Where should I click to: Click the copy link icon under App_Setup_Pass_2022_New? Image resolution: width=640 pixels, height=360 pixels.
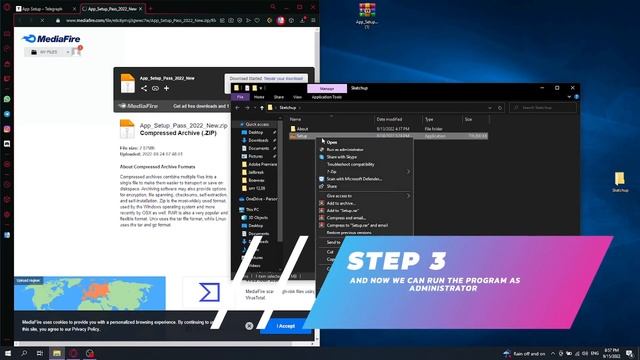[x=155, y=88]
